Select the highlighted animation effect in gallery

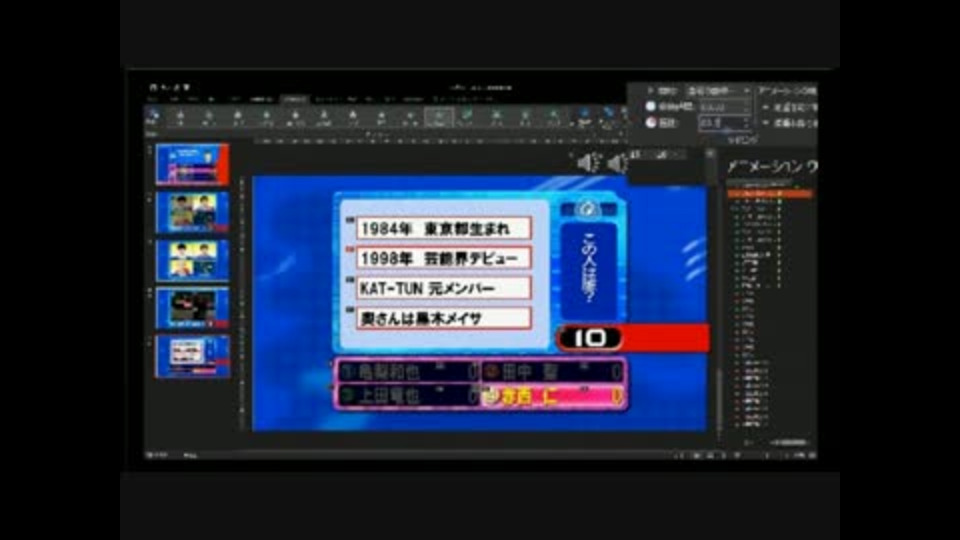pos(439,117)
